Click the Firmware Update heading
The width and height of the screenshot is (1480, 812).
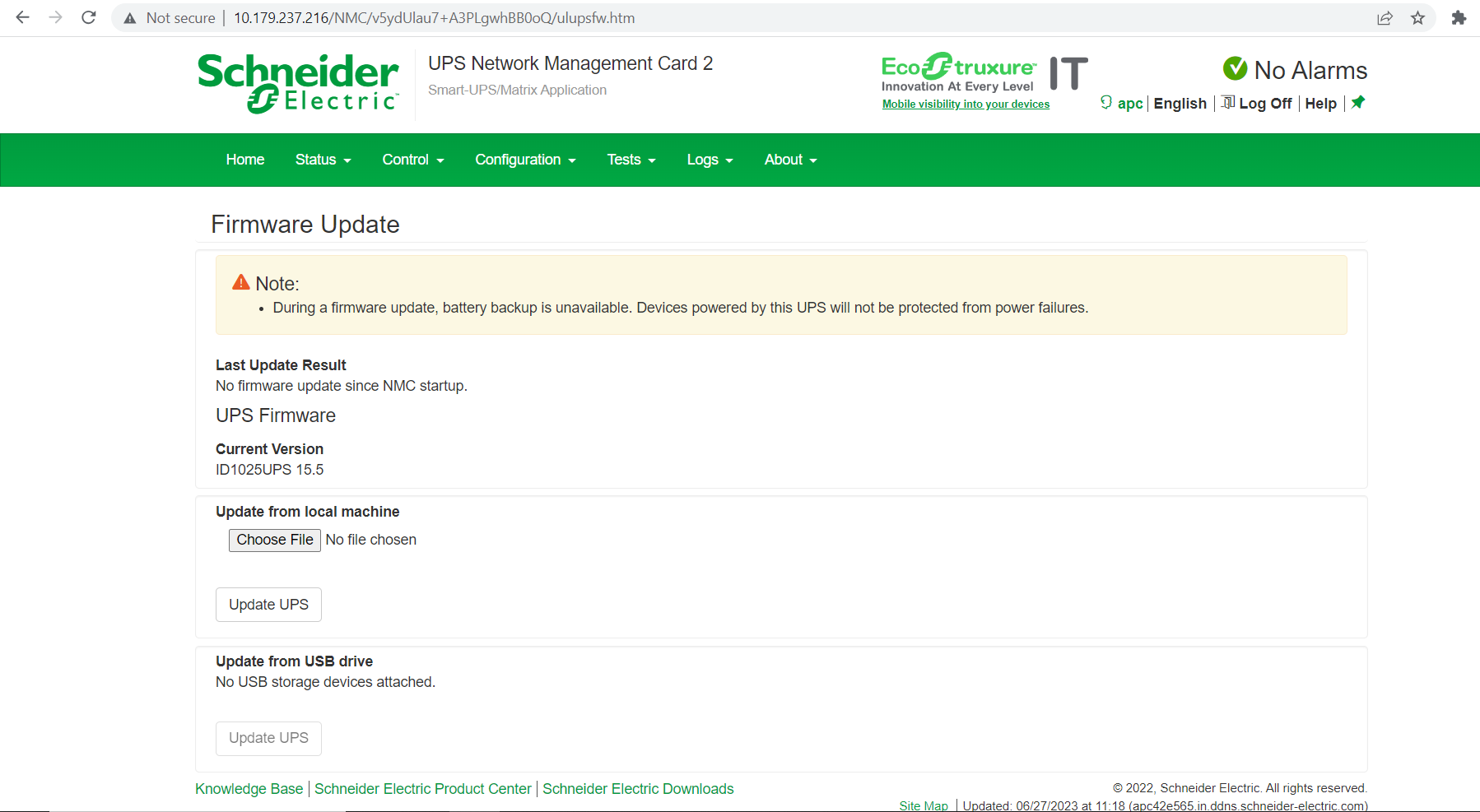click(305, 225)
